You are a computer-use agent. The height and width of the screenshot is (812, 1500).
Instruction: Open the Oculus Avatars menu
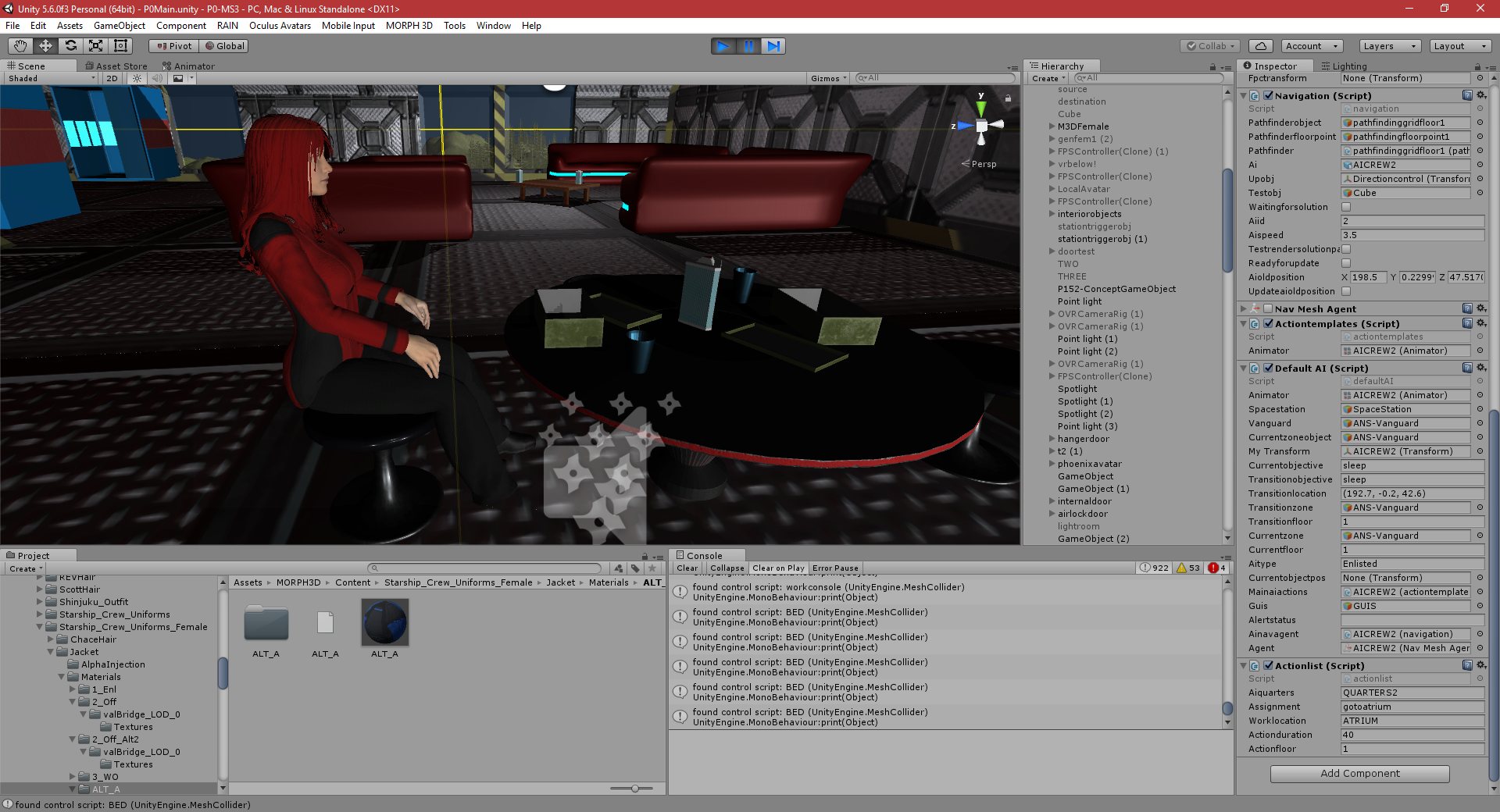tap(280, 25)
